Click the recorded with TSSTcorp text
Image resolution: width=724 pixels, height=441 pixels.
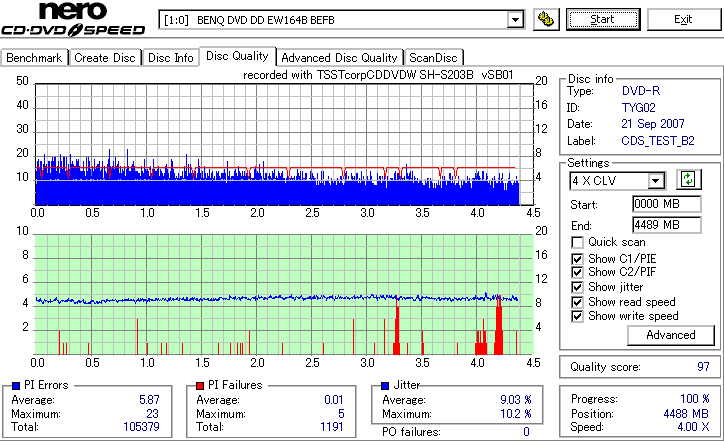378,75
